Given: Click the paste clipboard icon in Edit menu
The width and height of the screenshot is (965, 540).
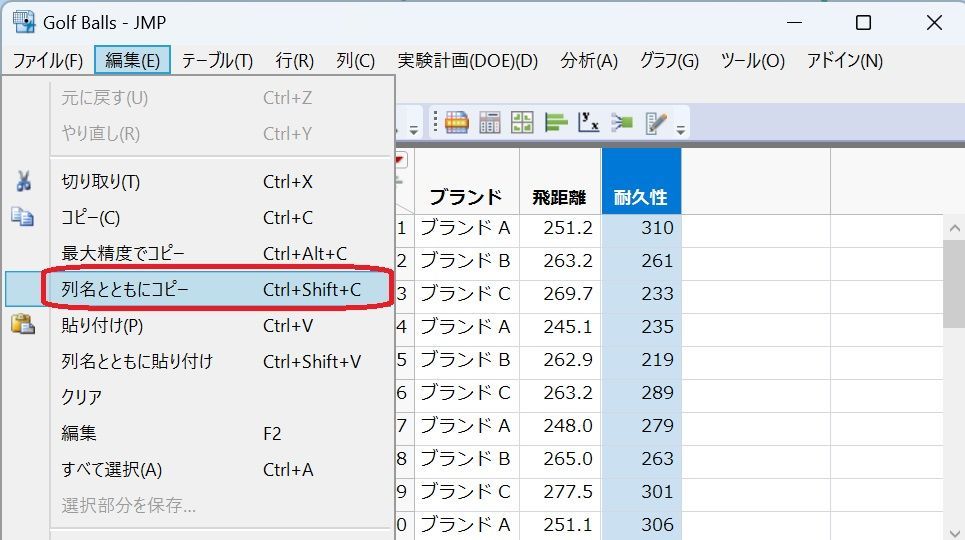Looking at the screenshot, I should (23, 324).
